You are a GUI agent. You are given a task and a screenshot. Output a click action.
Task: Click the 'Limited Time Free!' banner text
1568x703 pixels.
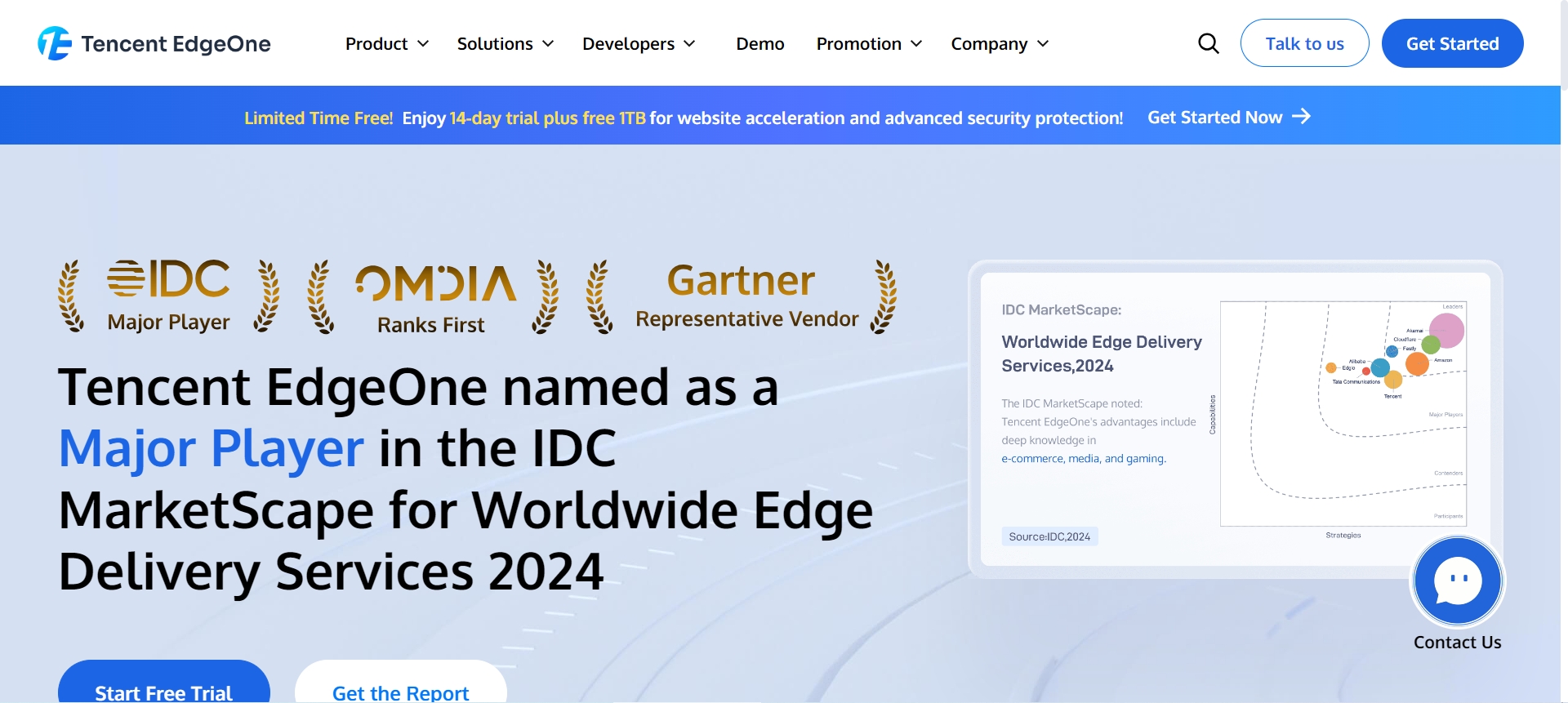coord(318,118)
